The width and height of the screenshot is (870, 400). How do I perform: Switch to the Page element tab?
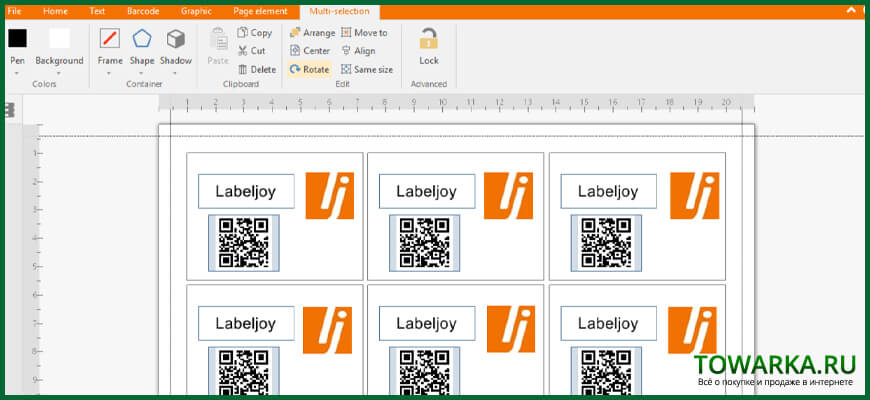[260, 11]
